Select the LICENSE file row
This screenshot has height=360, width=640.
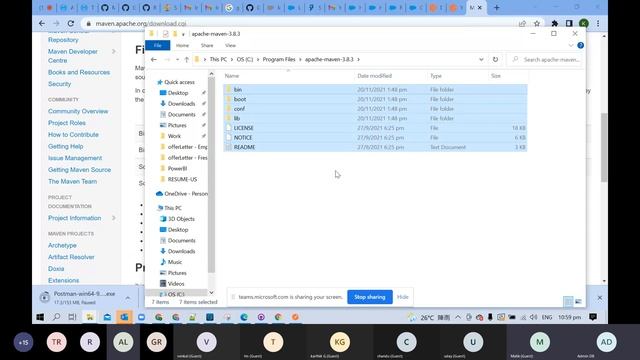(x=375, y=128)
